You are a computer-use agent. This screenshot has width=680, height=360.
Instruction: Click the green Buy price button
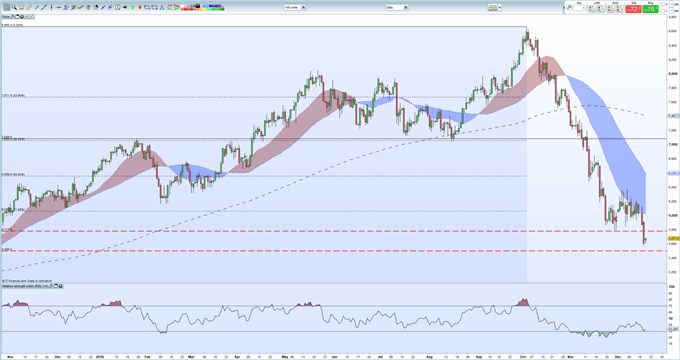coord(651,9)
